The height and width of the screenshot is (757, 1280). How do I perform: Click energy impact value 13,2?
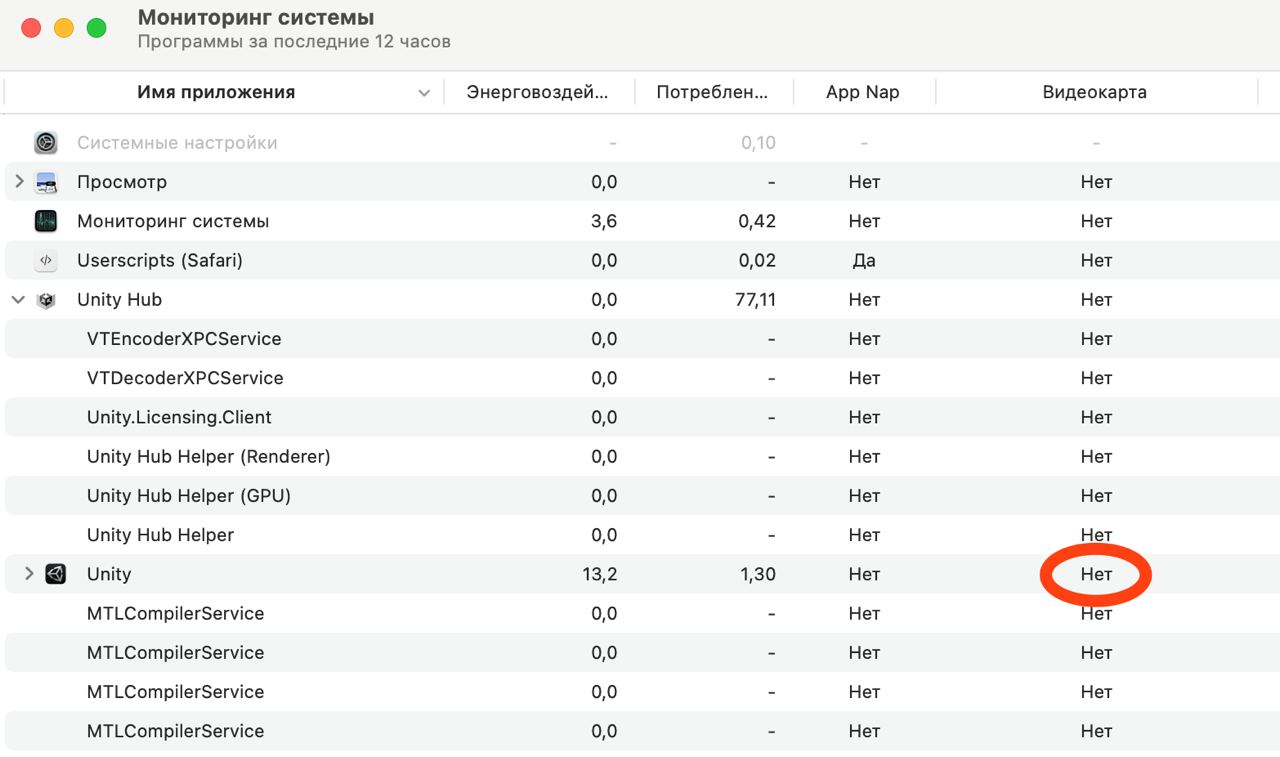[600, 574]
